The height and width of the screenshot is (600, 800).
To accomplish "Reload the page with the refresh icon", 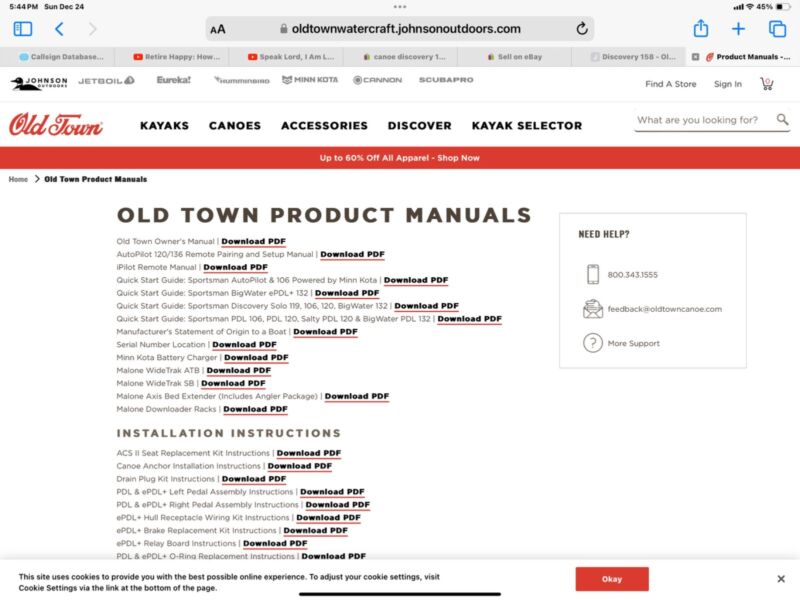I will pyautogui.click(x=582, y=29).
